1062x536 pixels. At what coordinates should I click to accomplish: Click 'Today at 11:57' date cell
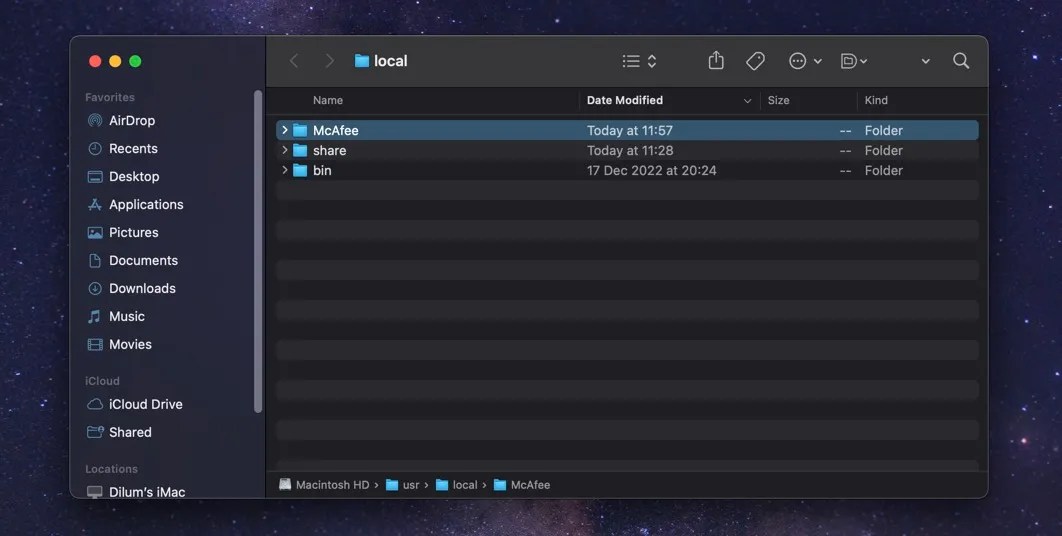[630, 130]
